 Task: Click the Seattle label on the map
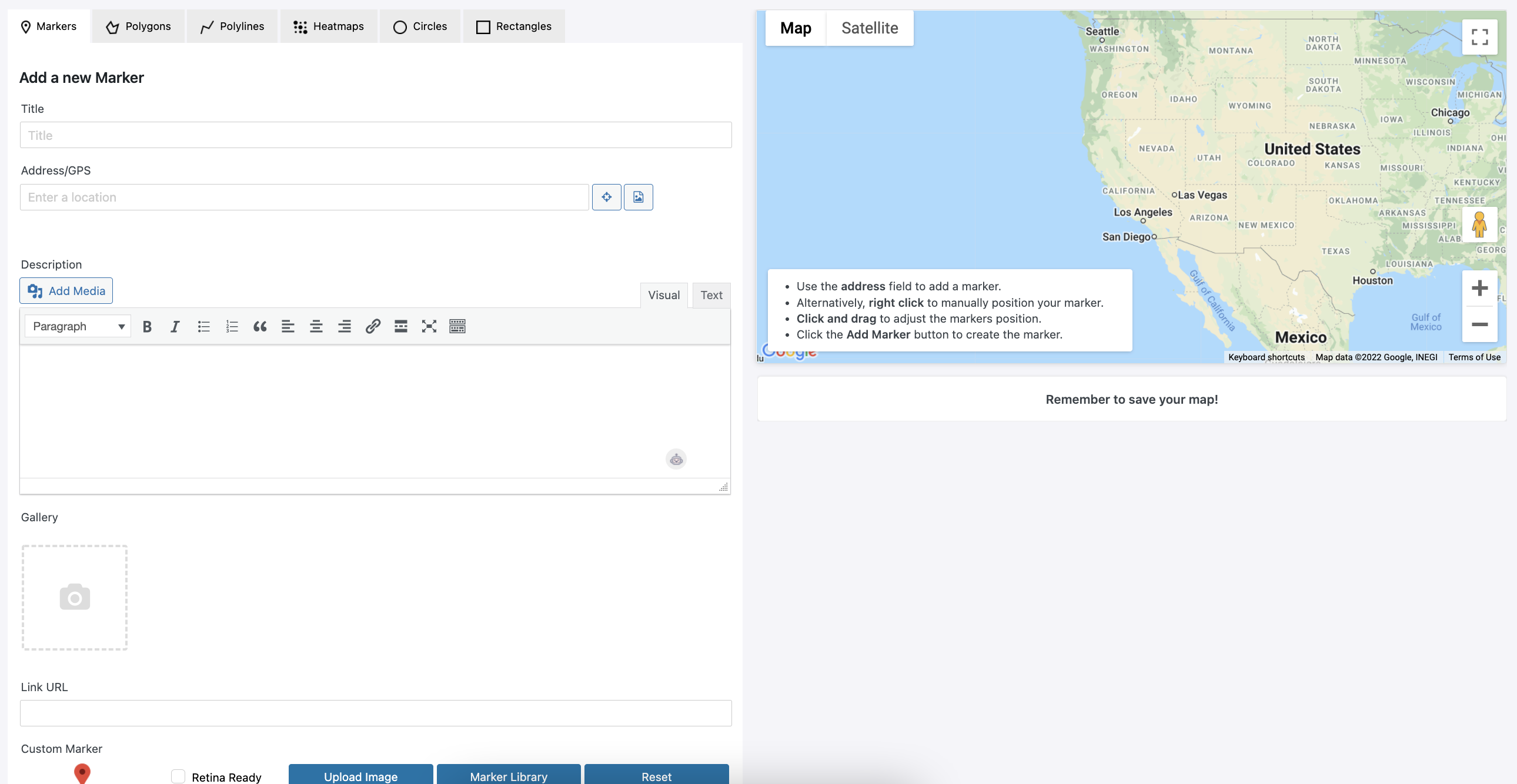(x=1102, y=31)
